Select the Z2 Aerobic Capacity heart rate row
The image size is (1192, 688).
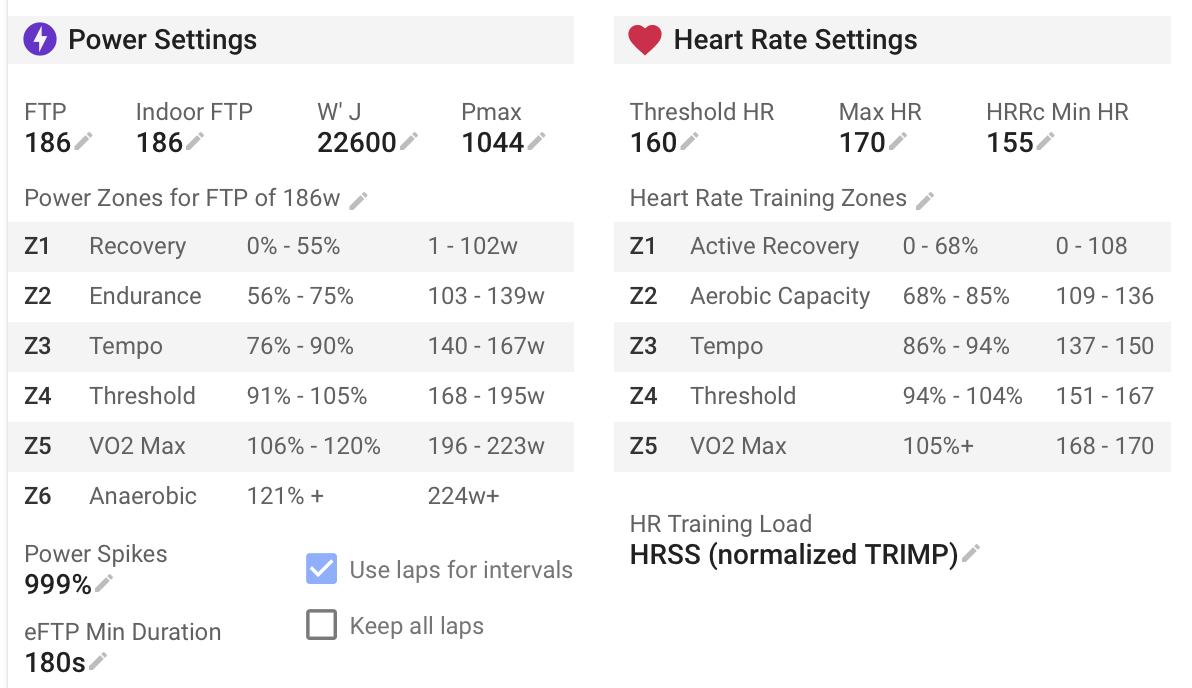coord(892,296)
